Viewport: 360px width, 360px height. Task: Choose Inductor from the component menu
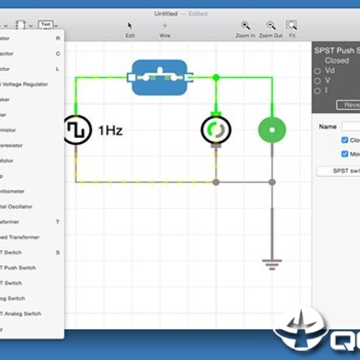click(x=32, y=69)
